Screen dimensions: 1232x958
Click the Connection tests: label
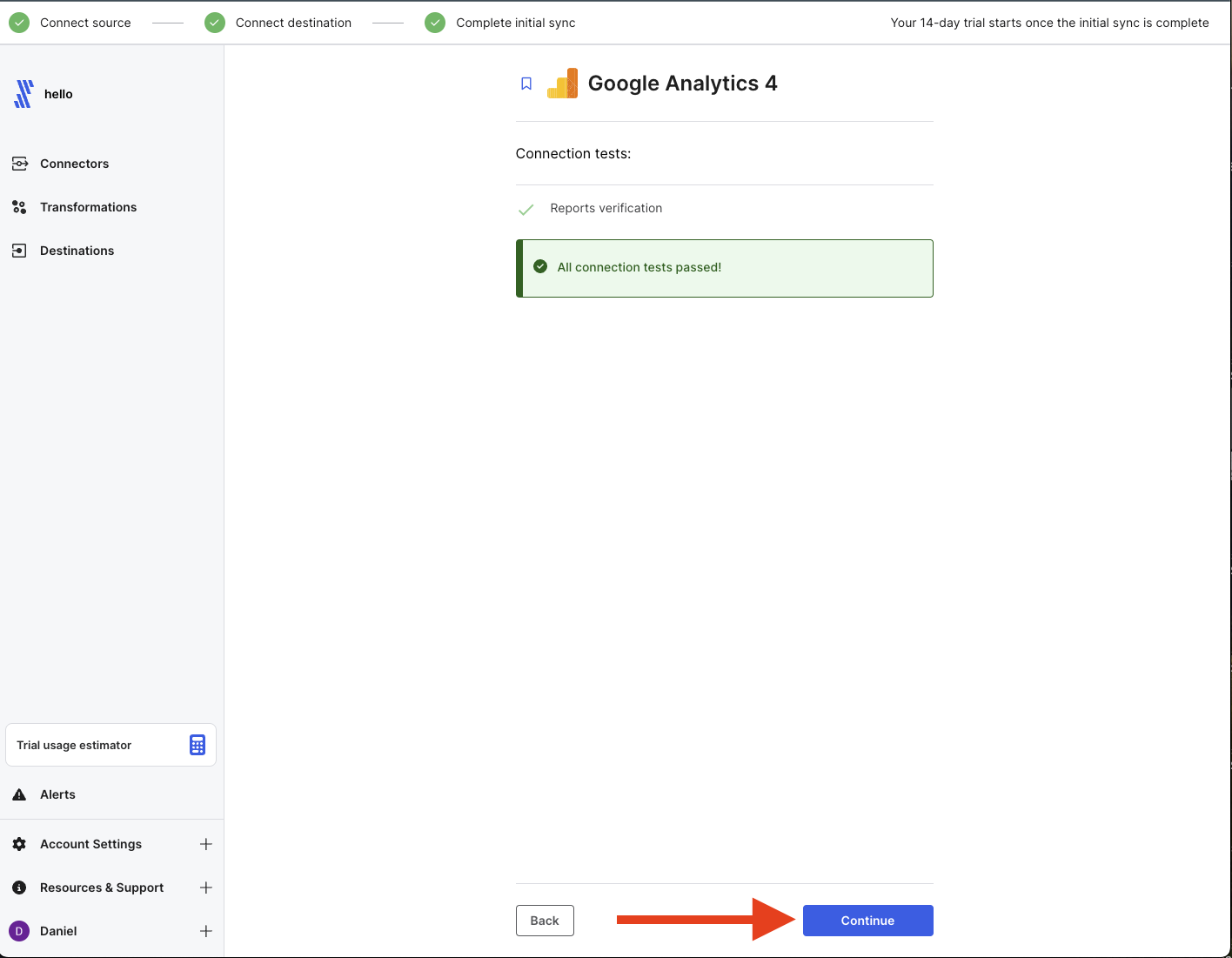point(573,153)
